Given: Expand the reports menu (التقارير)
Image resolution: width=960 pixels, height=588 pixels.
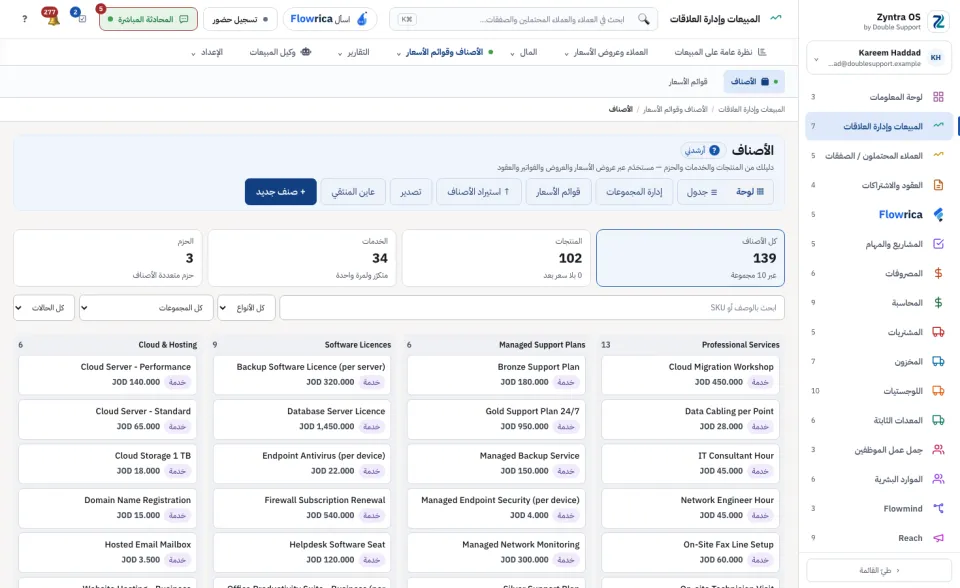Looking at the screenshot, I should click(x=353, y=52).
